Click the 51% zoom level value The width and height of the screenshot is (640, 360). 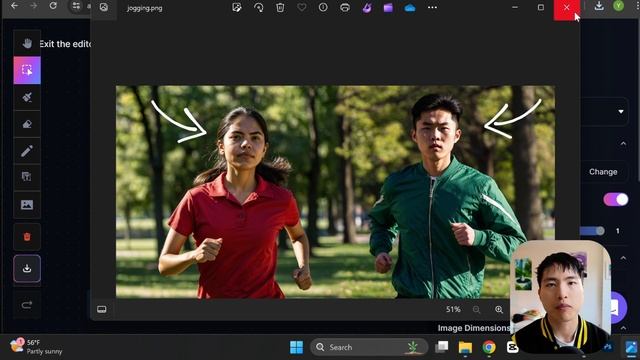(453, 309)
